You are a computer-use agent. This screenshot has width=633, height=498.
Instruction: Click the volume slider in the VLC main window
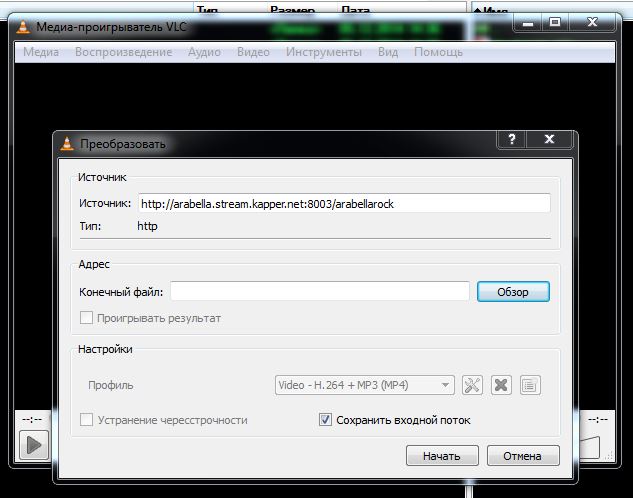click(x=590, y=447)
